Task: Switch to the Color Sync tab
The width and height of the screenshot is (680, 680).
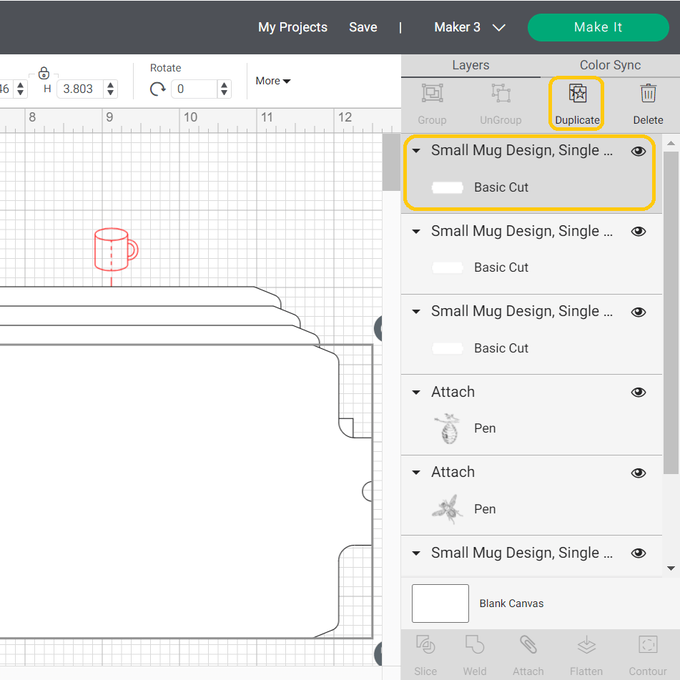Action: 610,65
